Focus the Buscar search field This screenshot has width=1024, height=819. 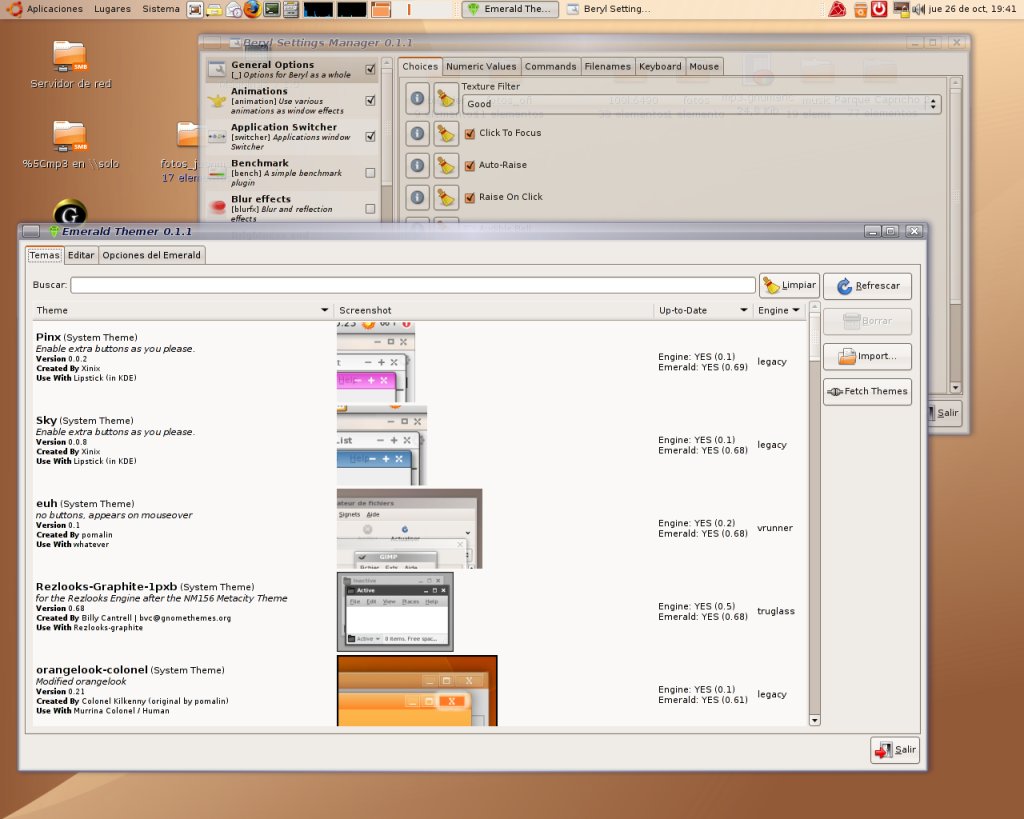pyautogui.click(x=413, y=285)
